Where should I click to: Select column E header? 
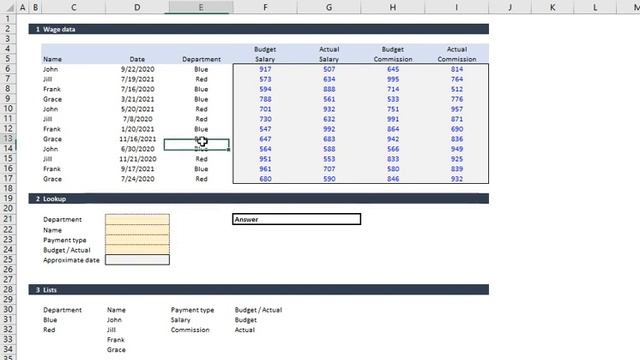[201, 7]
